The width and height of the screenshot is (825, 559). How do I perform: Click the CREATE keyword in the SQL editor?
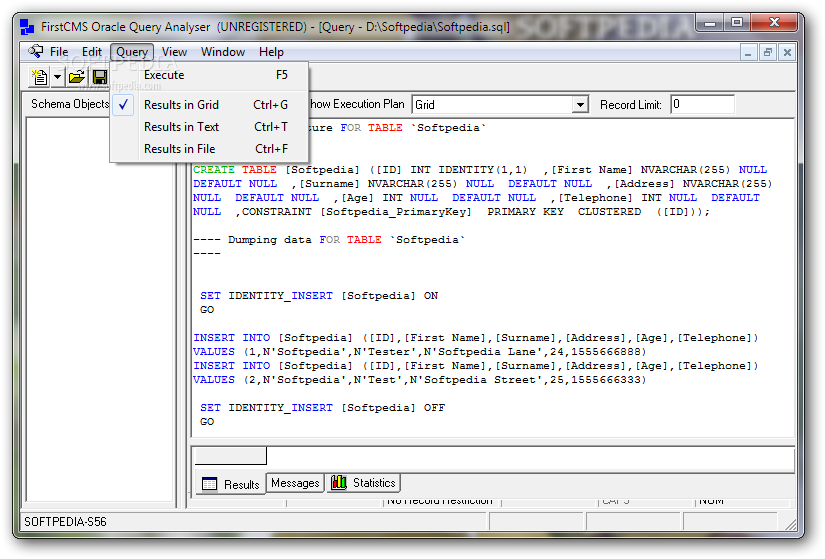point(214,169)
